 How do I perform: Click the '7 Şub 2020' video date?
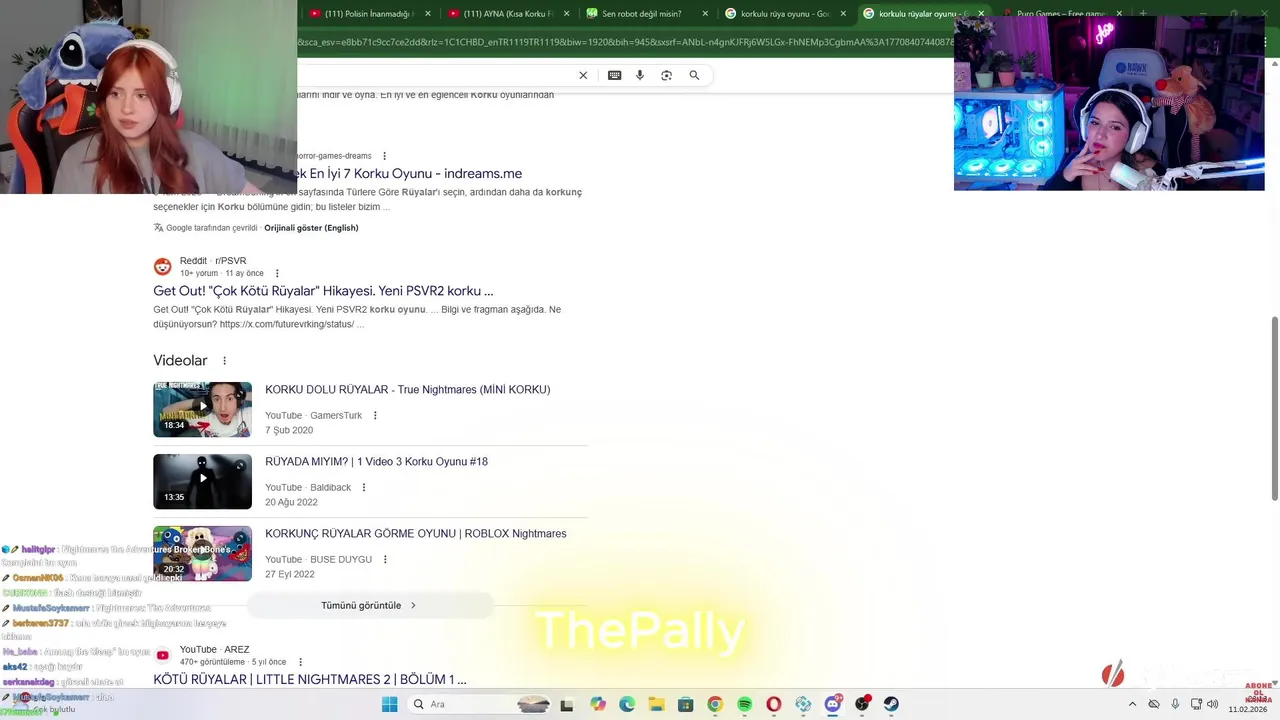tap(289, 431)
